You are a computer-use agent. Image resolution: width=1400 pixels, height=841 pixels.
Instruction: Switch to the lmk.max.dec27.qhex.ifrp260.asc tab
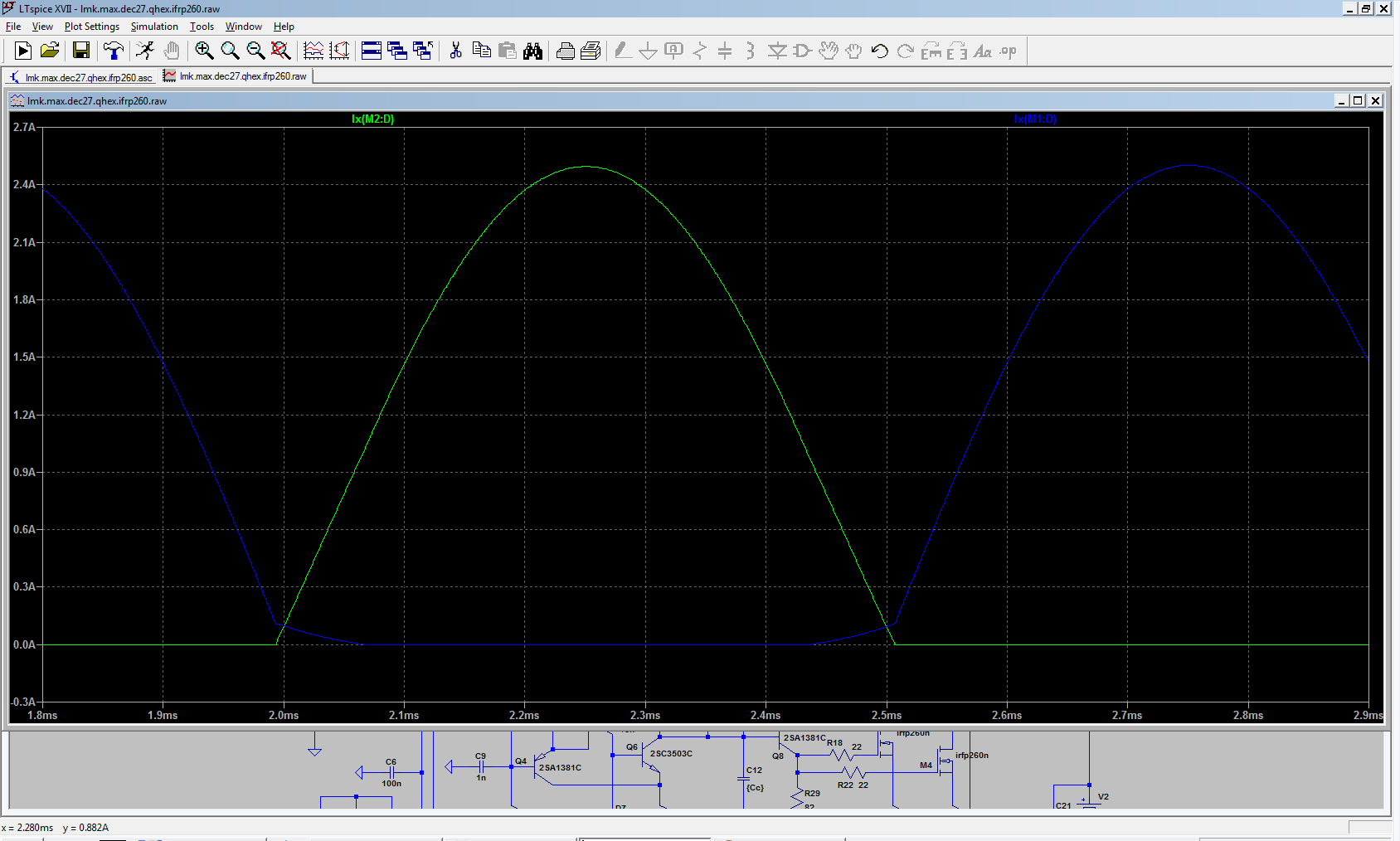(x=81, y=77)
